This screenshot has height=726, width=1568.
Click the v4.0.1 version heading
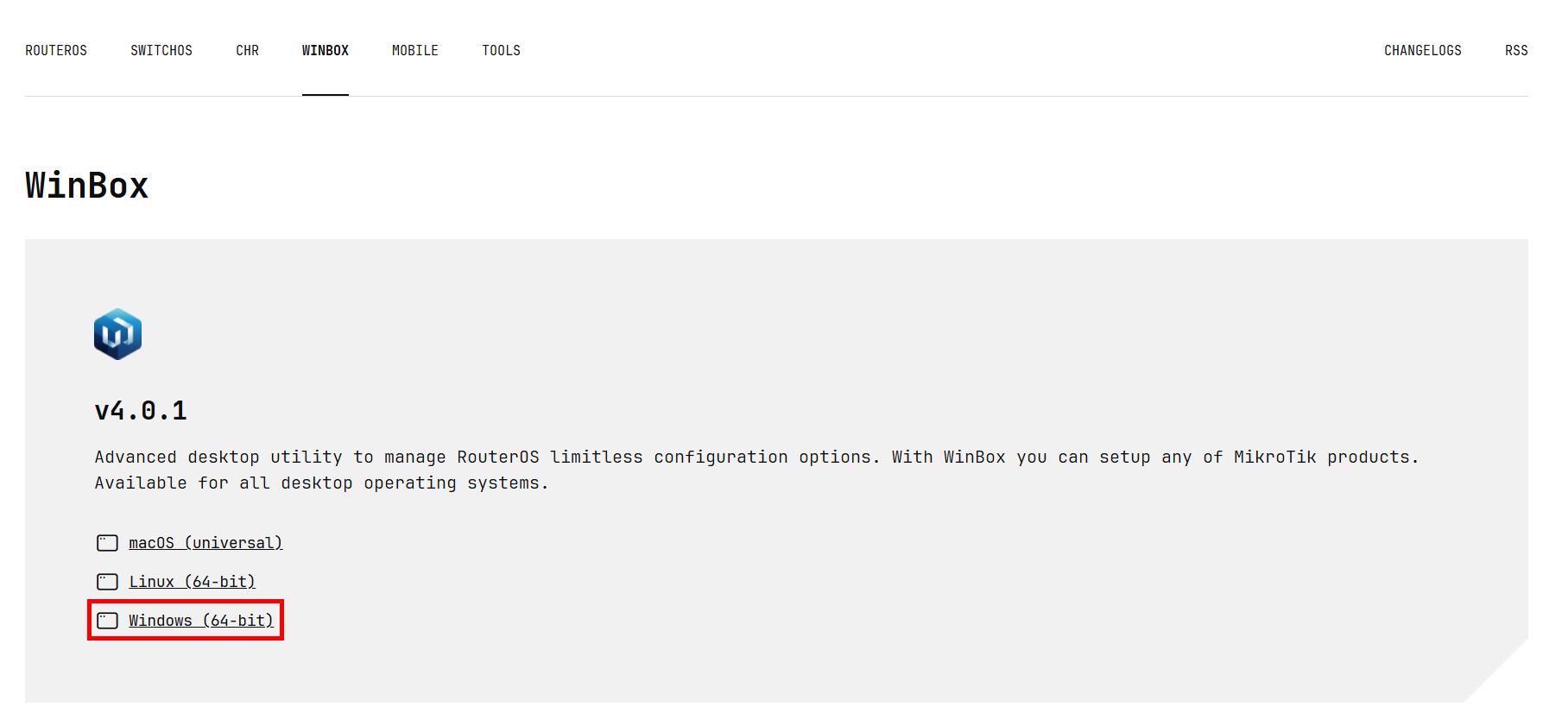(x=141, y=411)
